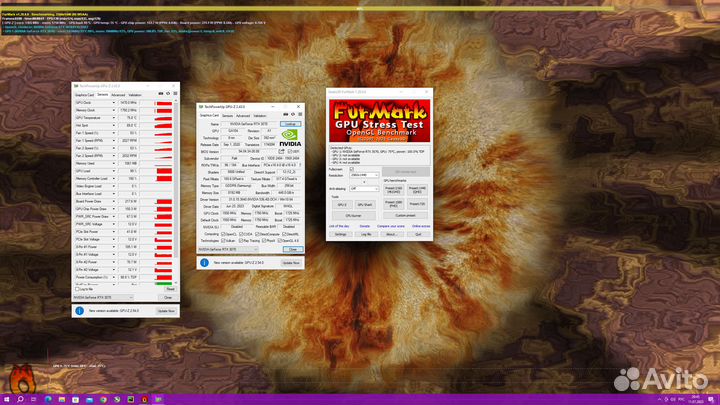Open taskbar Search

[x=20, y=399]
